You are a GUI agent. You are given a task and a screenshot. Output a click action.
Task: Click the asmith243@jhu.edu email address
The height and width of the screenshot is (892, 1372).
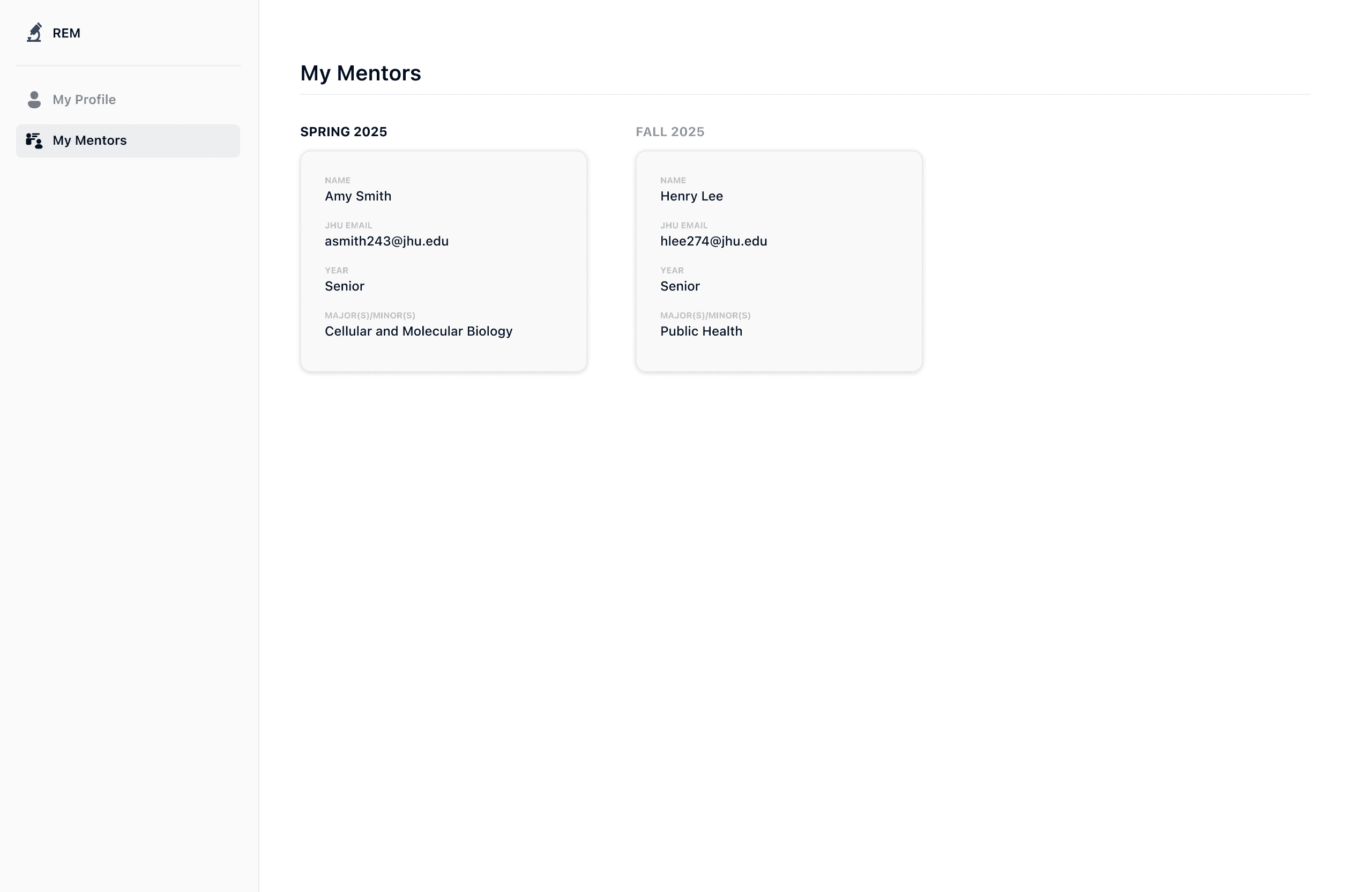pos(386,242)
